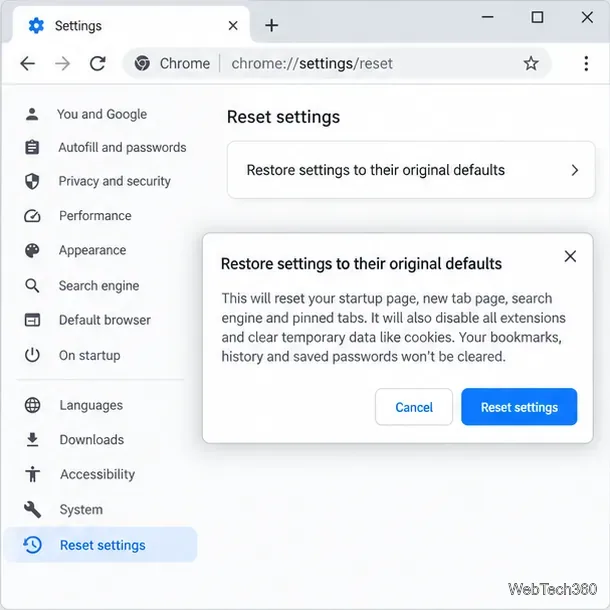Click the wrench icon for System

pyautogui.click(x=32, y=509)
